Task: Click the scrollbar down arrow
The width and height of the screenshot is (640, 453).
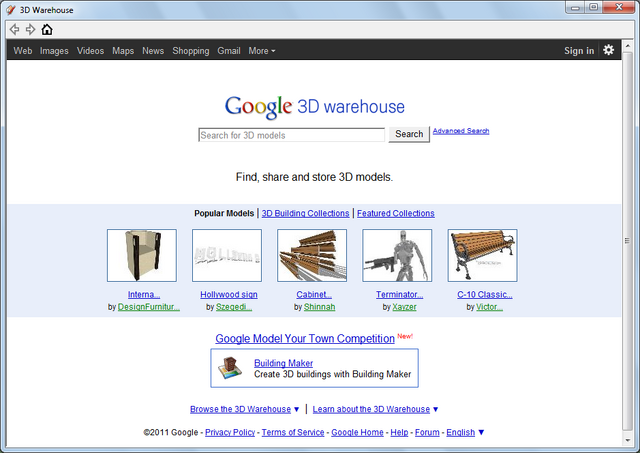Action: [627, 440]
